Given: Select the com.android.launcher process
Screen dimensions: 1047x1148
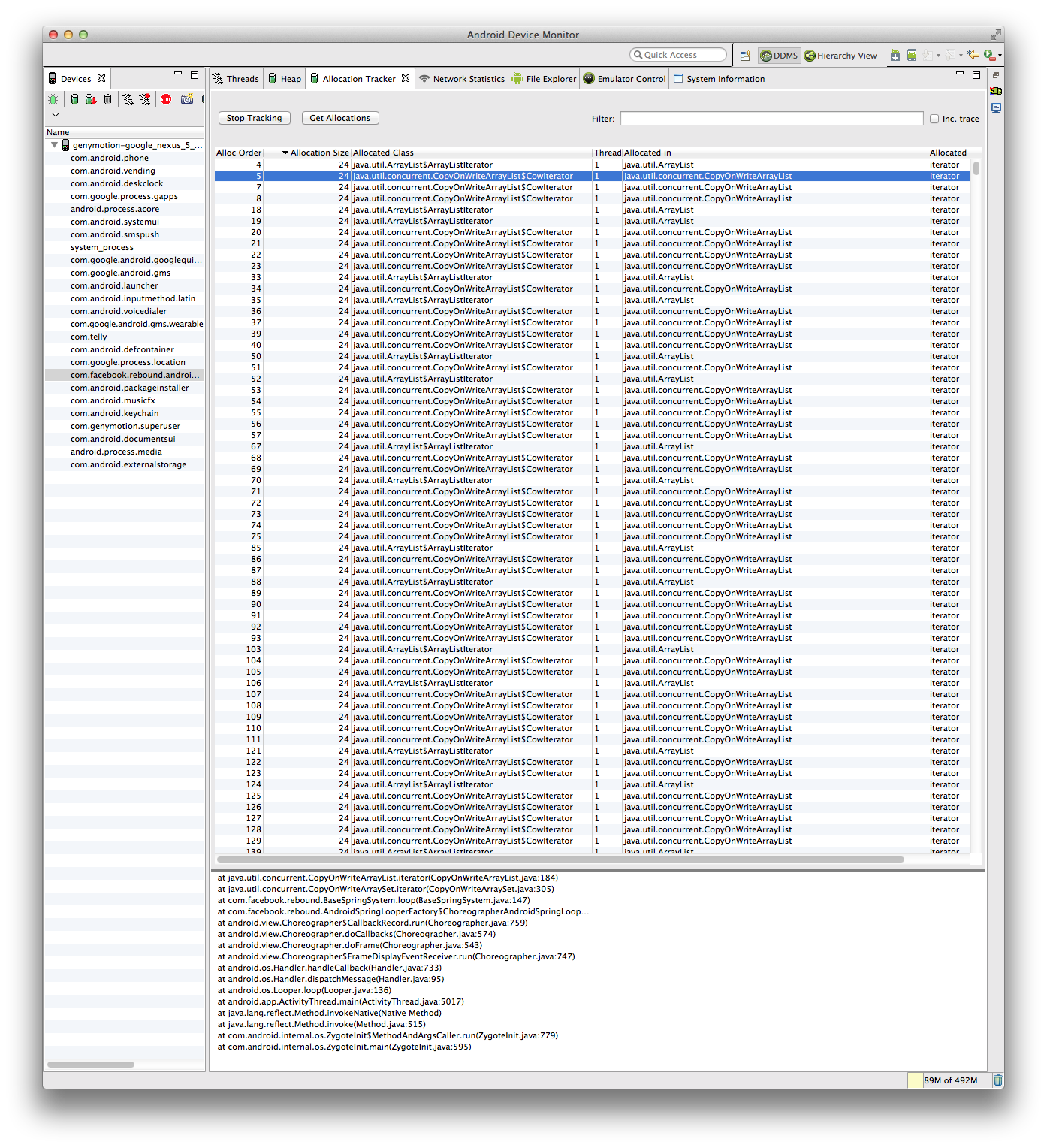Looking at the screenshot, I should (x=125, y=285).
